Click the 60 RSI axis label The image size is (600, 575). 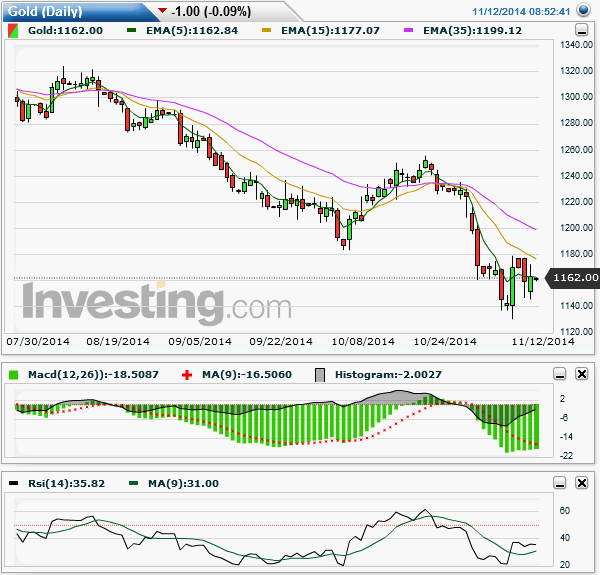coord(565,511)
